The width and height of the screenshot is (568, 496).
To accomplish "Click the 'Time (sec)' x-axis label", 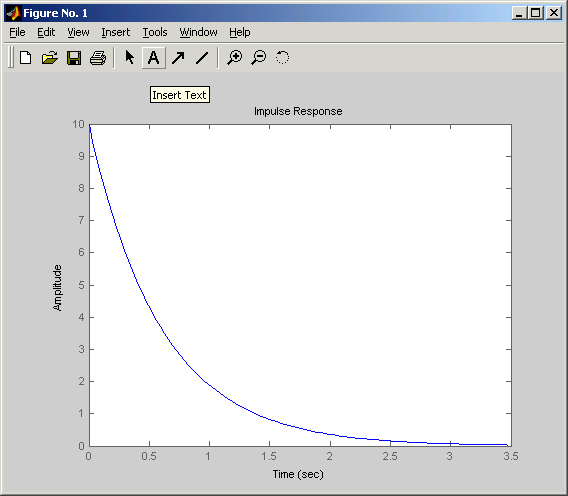I will pyautogui.click(x=298, y=474).
